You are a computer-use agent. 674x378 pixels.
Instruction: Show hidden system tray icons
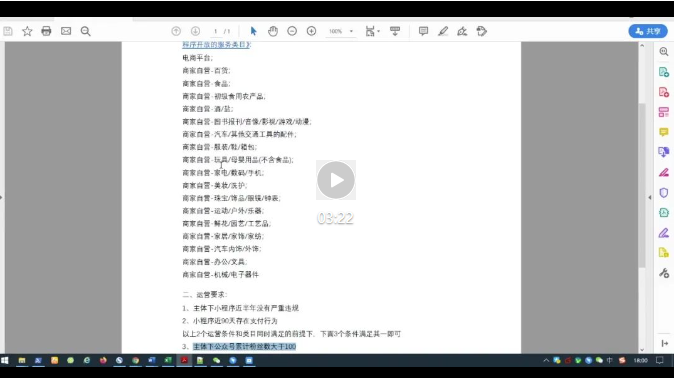(x=546, y=360)
